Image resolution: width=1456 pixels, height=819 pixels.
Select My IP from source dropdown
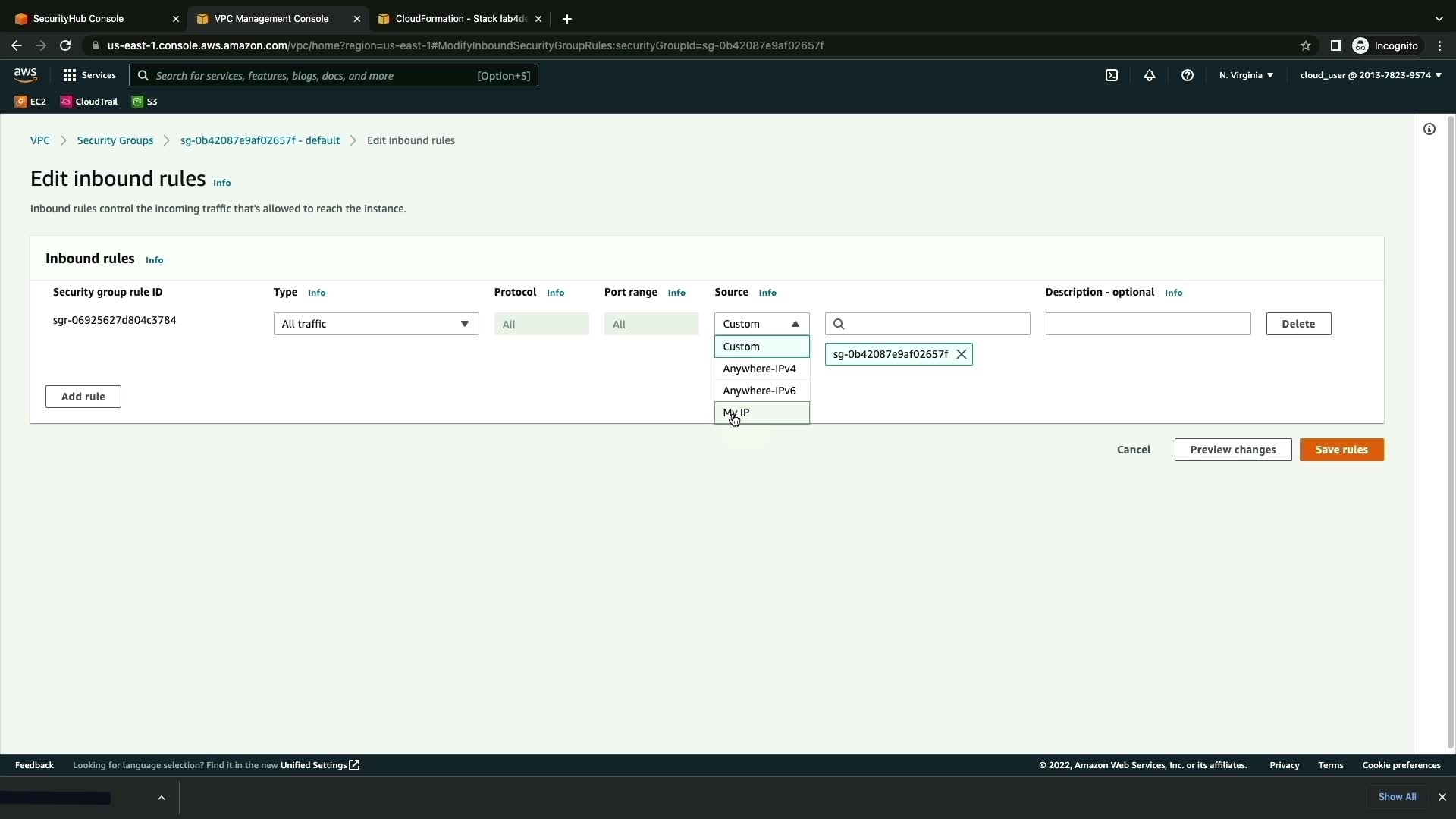click(x=761, y=413)
